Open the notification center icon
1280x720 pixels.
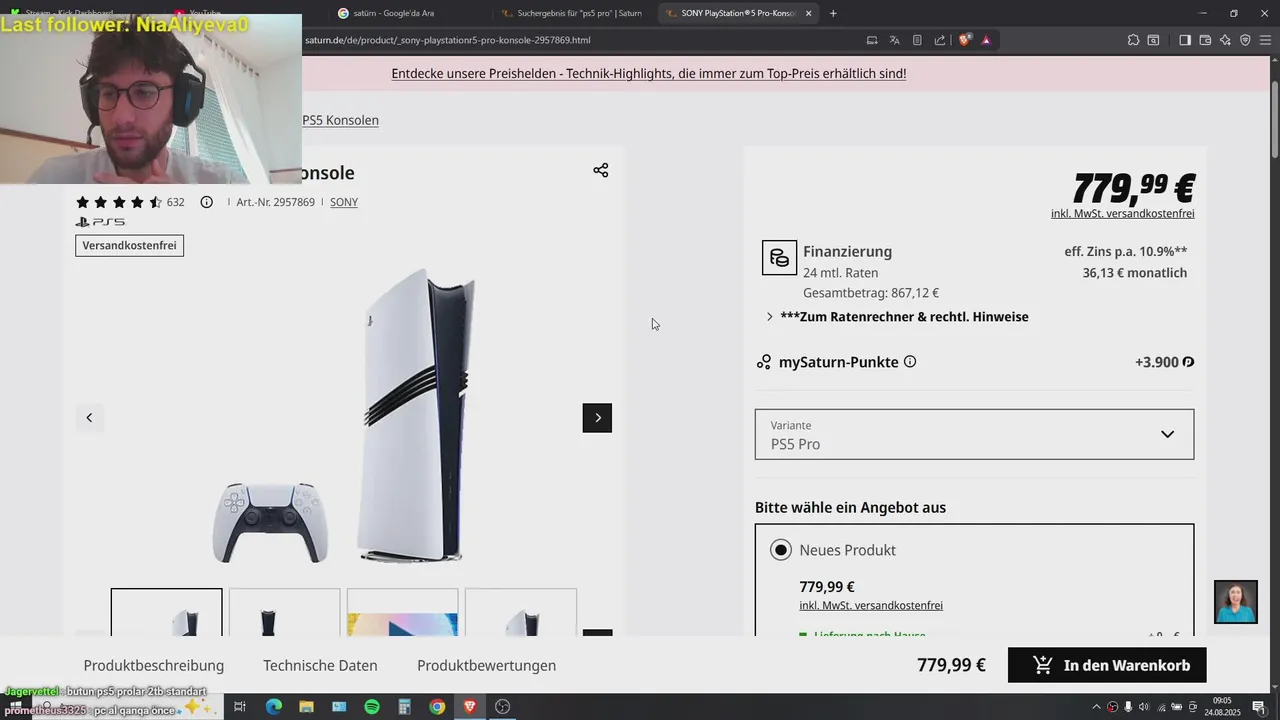coord(1259,707)
